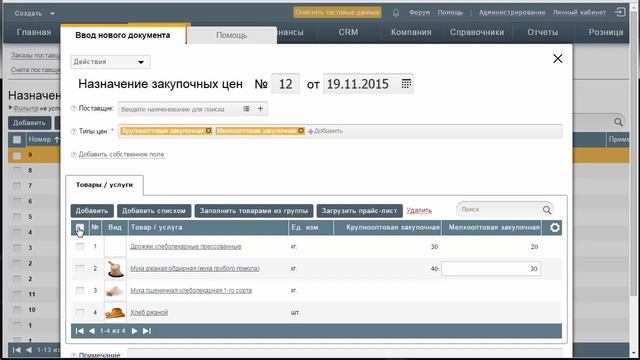Go to last page of goods table
This screenshot has height=360, width=640.
pos(147,331)
